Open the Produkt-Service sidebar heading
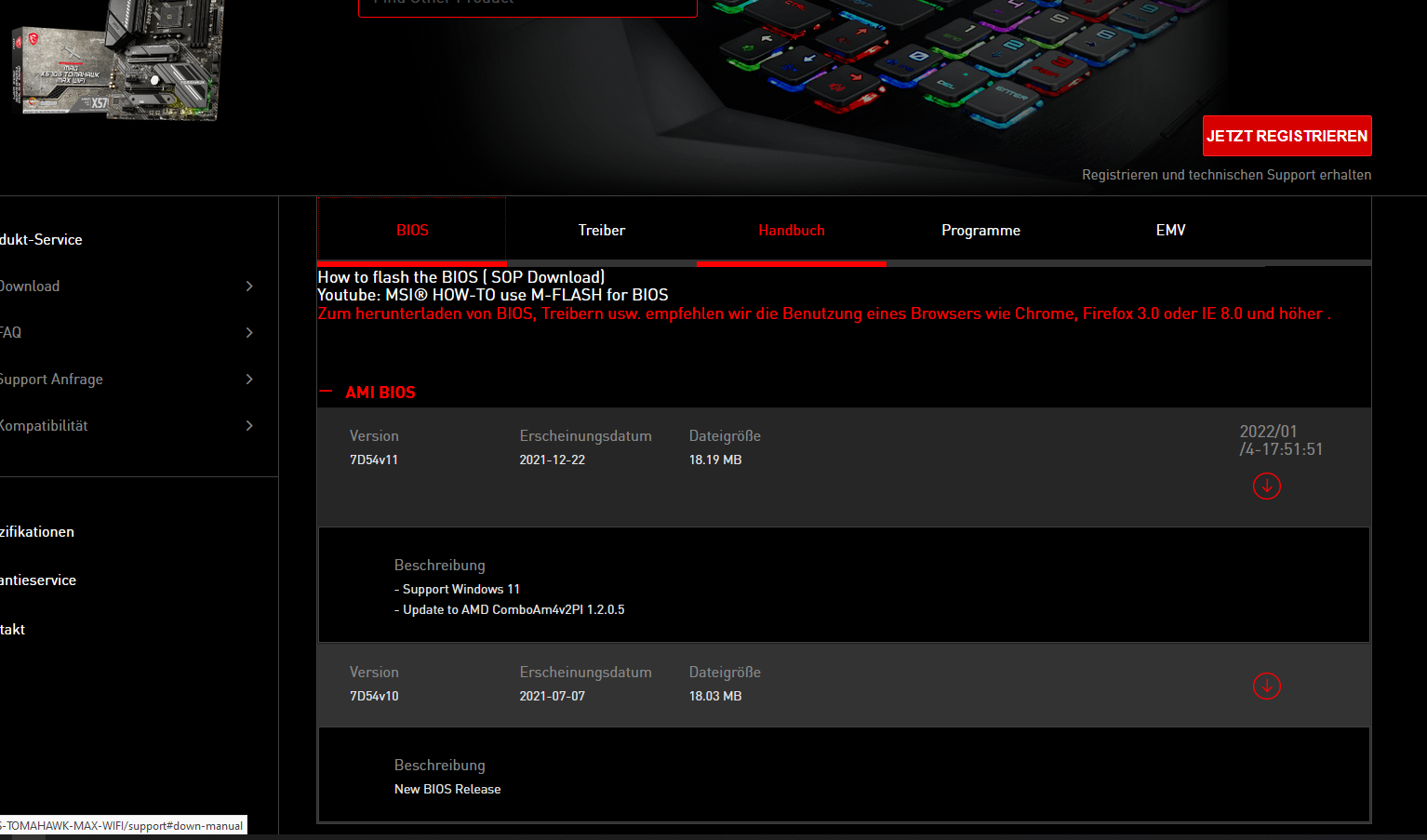This screenshot has width=1427, height=840. click(41, 239)
